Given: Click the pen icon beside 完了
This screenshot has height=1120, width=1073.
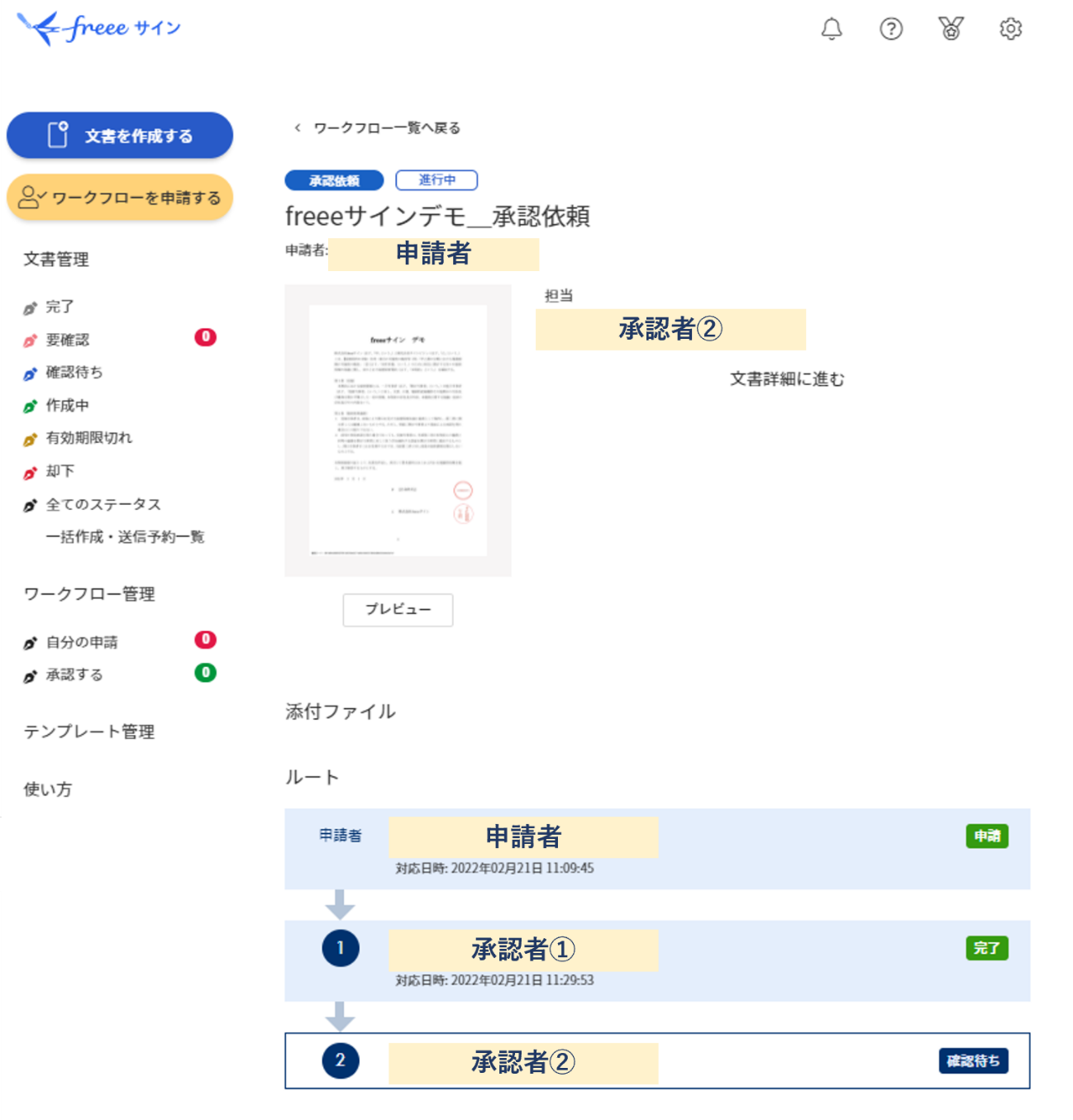Looking at the screenshot, I should 31,307.
